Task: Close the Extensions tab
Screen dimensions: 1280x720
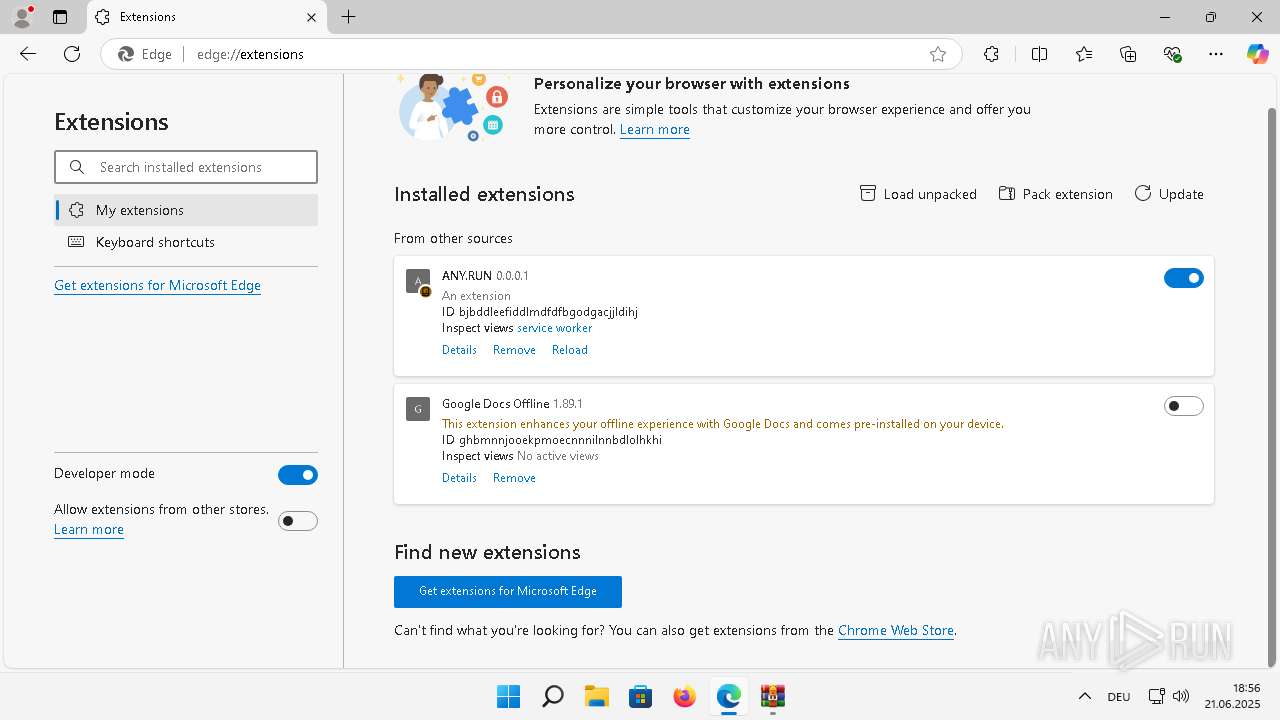Action: [x=312, y=17]
